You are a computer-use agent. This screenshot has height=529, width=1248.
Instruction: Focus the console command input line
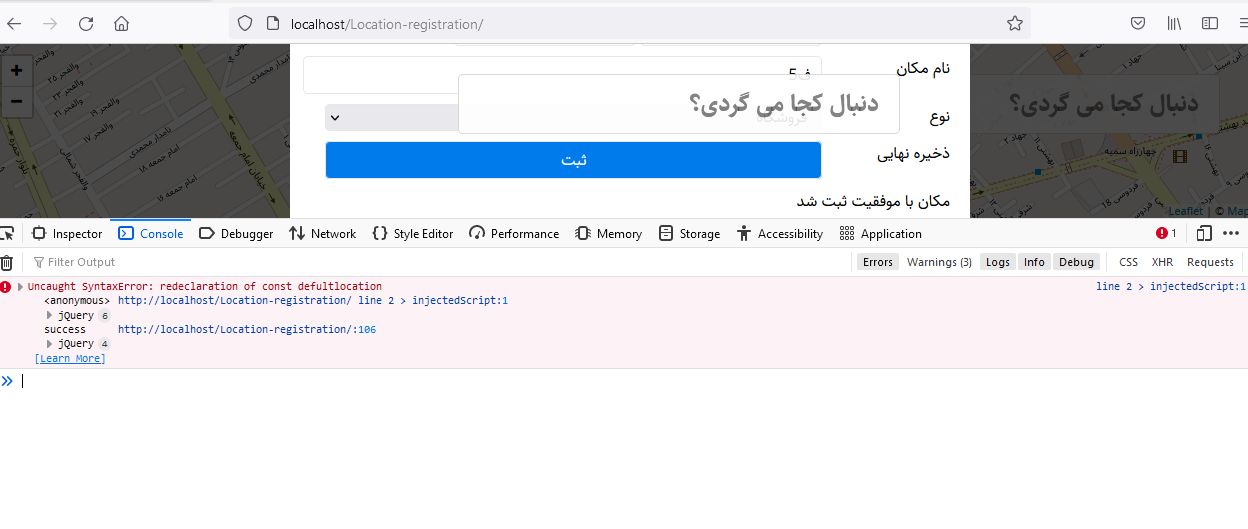point(630,381)
